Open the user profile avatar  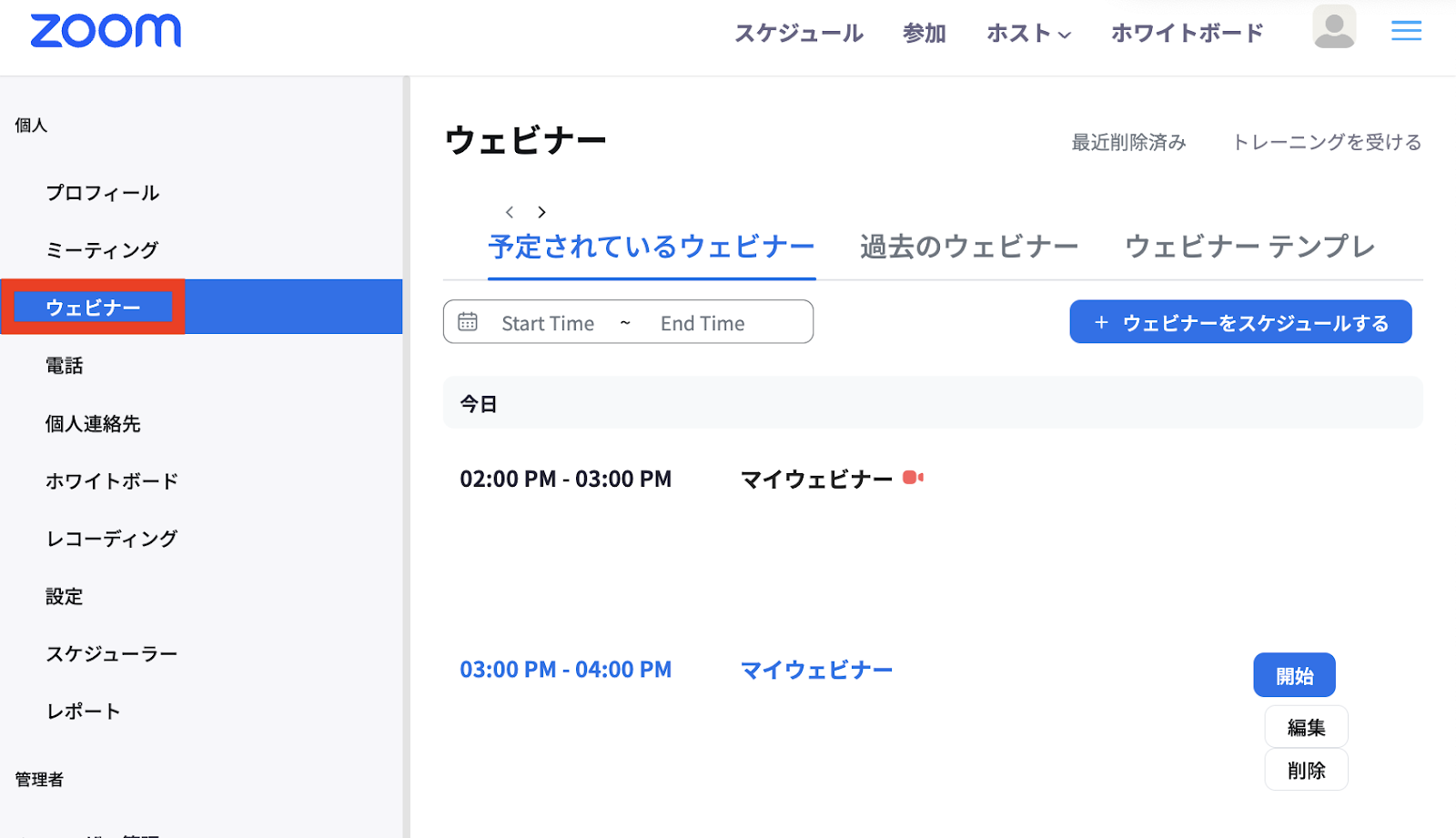click(x=1334, y=27)
